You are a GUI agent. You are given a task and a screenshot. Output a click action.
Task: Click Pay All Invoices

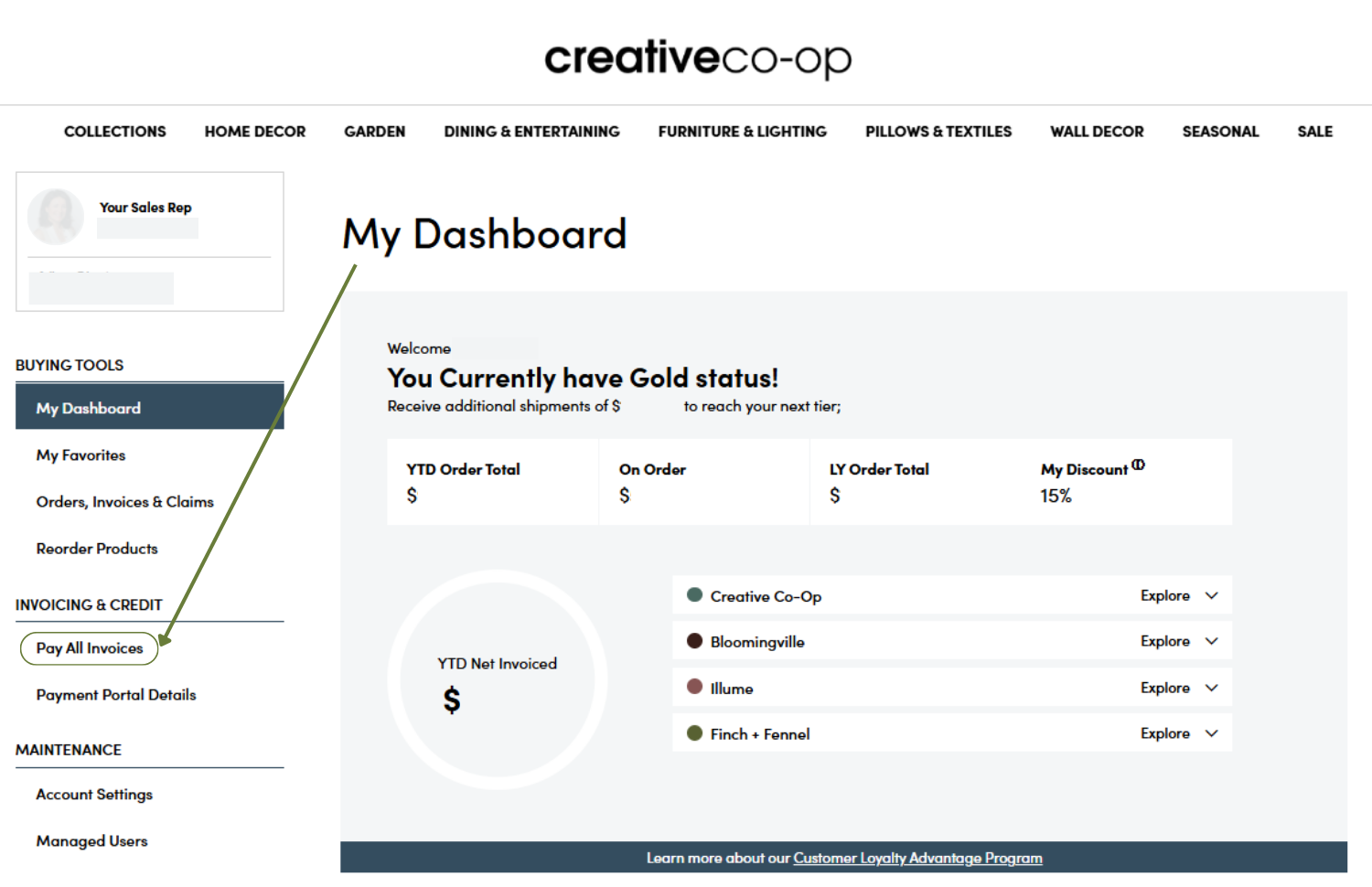(90, 648)
